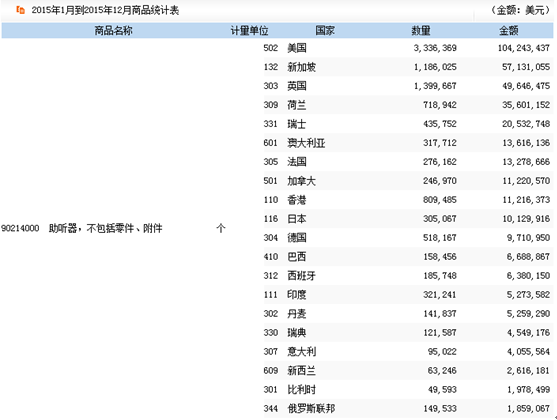Click the 国家 column header
The width and height of the screenshot is (557, 420).
pos(325,31)
